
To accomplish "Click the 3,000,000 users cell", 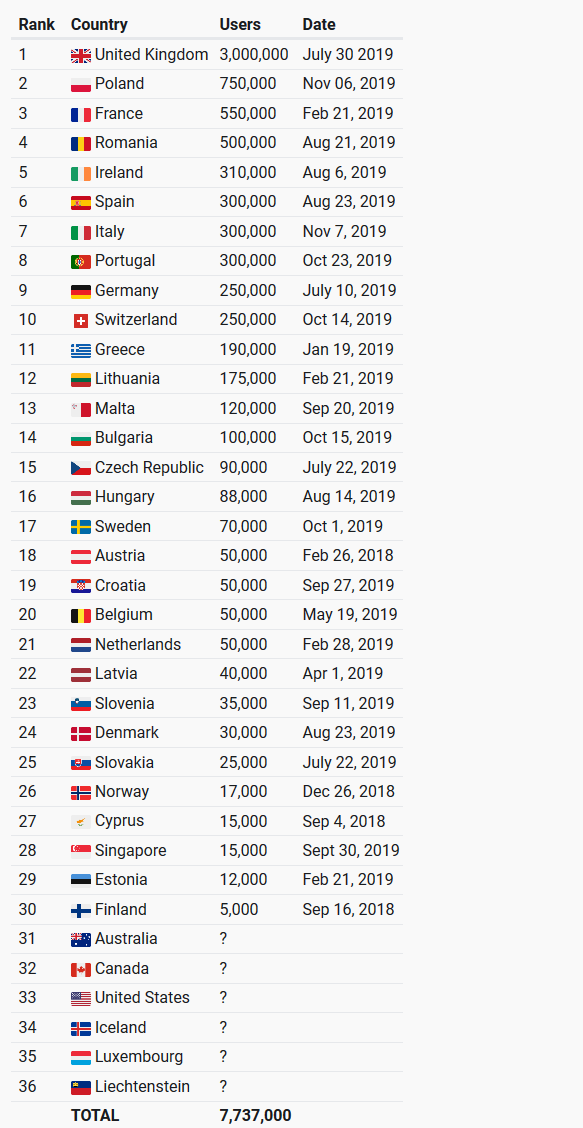I will tap(254, 55).
